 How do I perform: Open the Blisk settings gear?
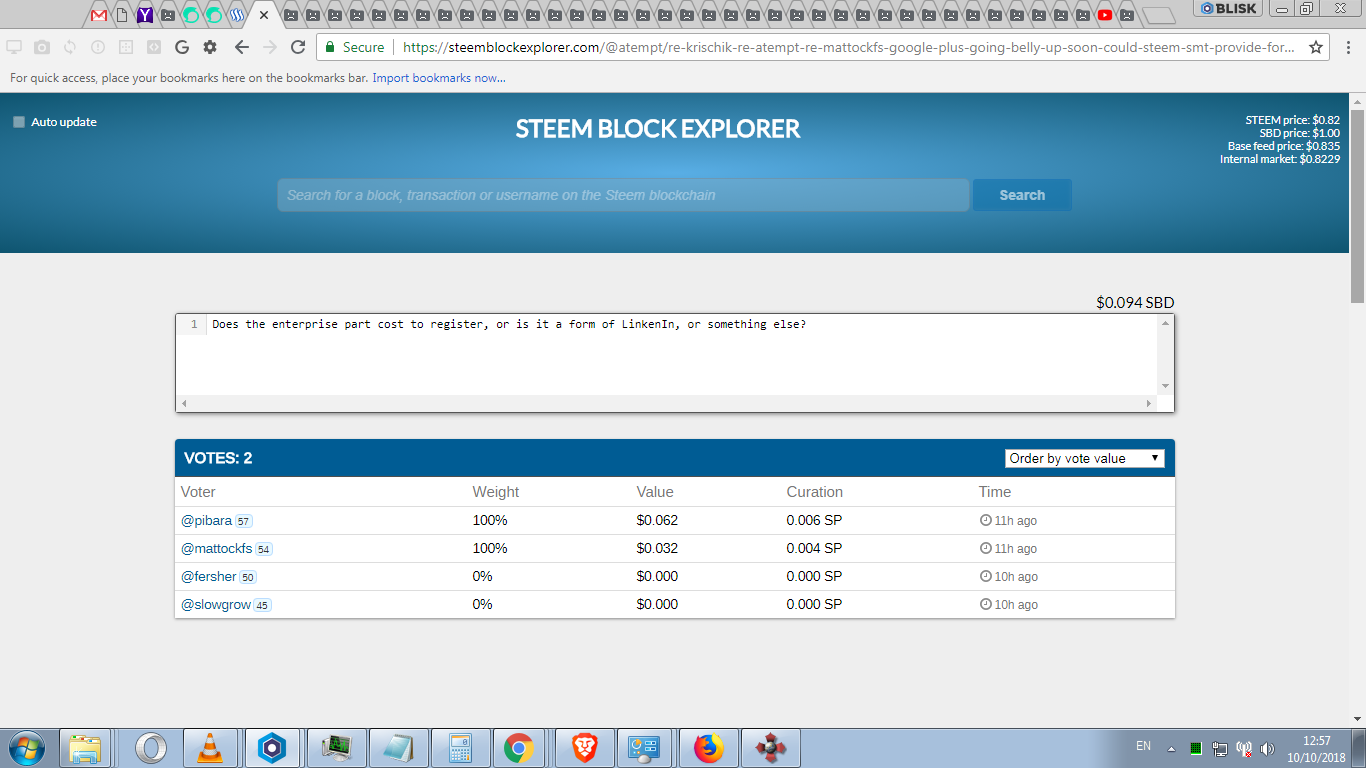click(x=210, y=47)
